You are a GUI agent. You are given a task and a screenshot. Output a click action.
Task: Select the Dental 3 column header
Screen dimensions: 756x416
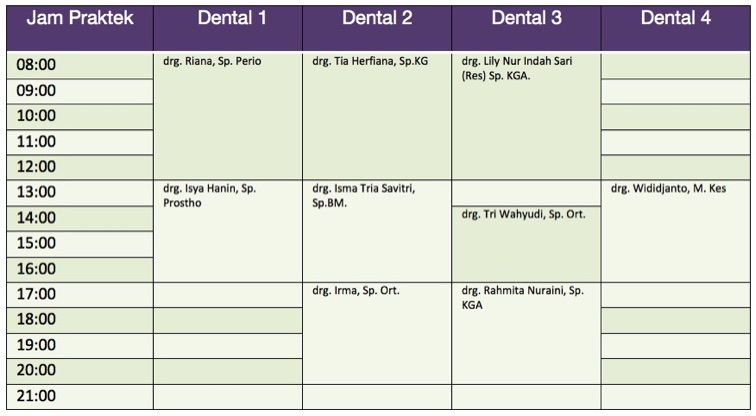(526, 19)
